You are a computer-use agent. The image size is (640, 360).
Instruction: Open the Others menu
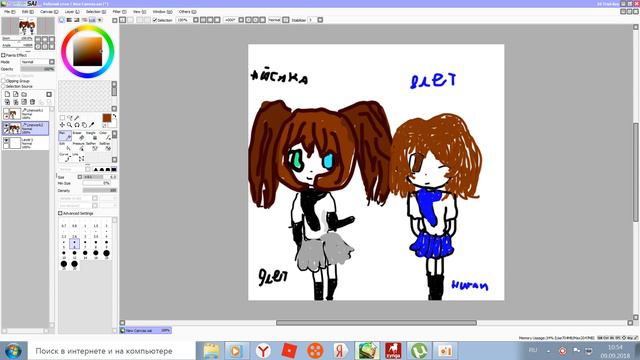tap(187, 11)
